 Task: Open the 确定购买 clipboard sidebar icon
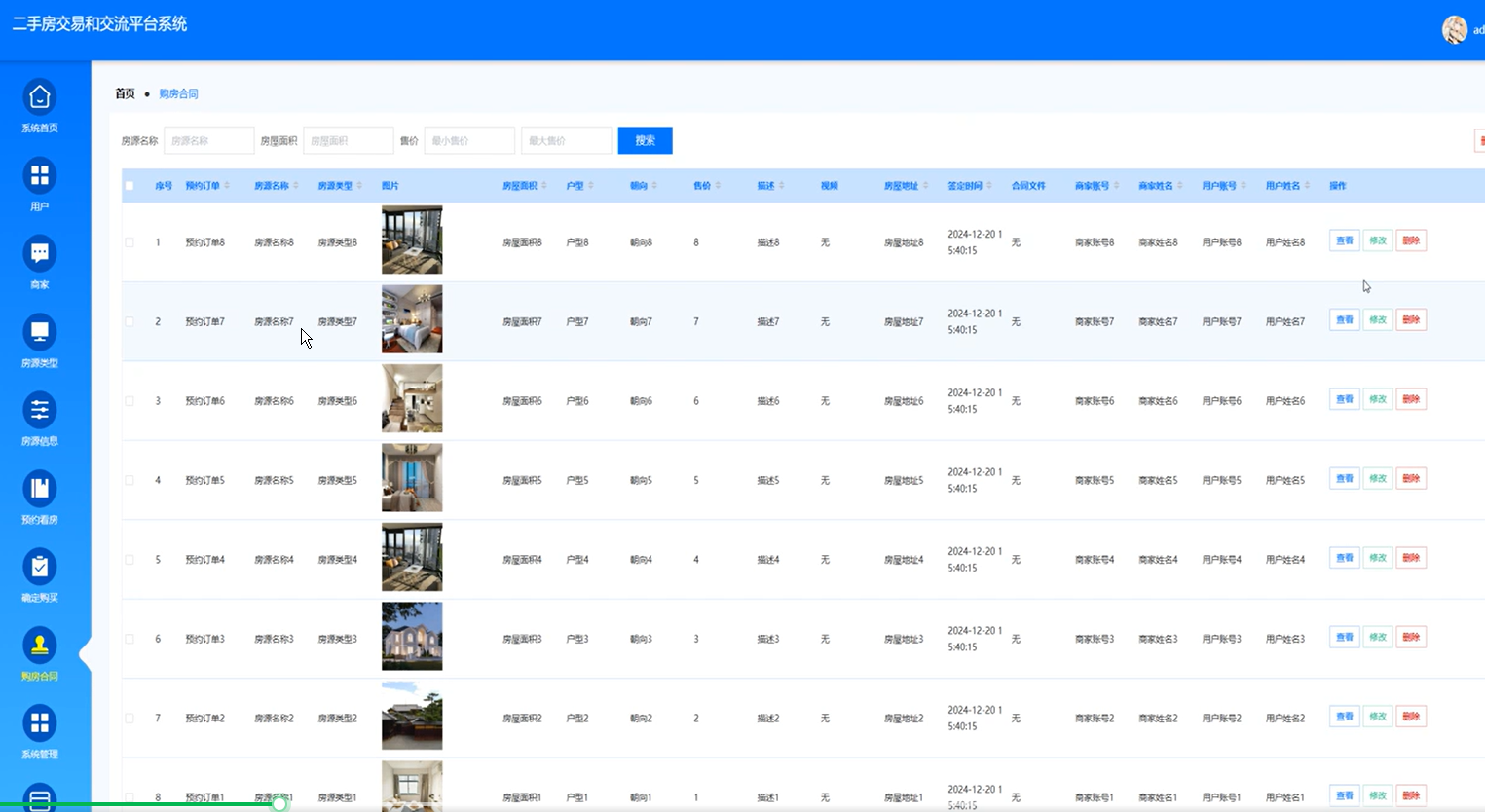pyautogui.click(x=40, y=567)
